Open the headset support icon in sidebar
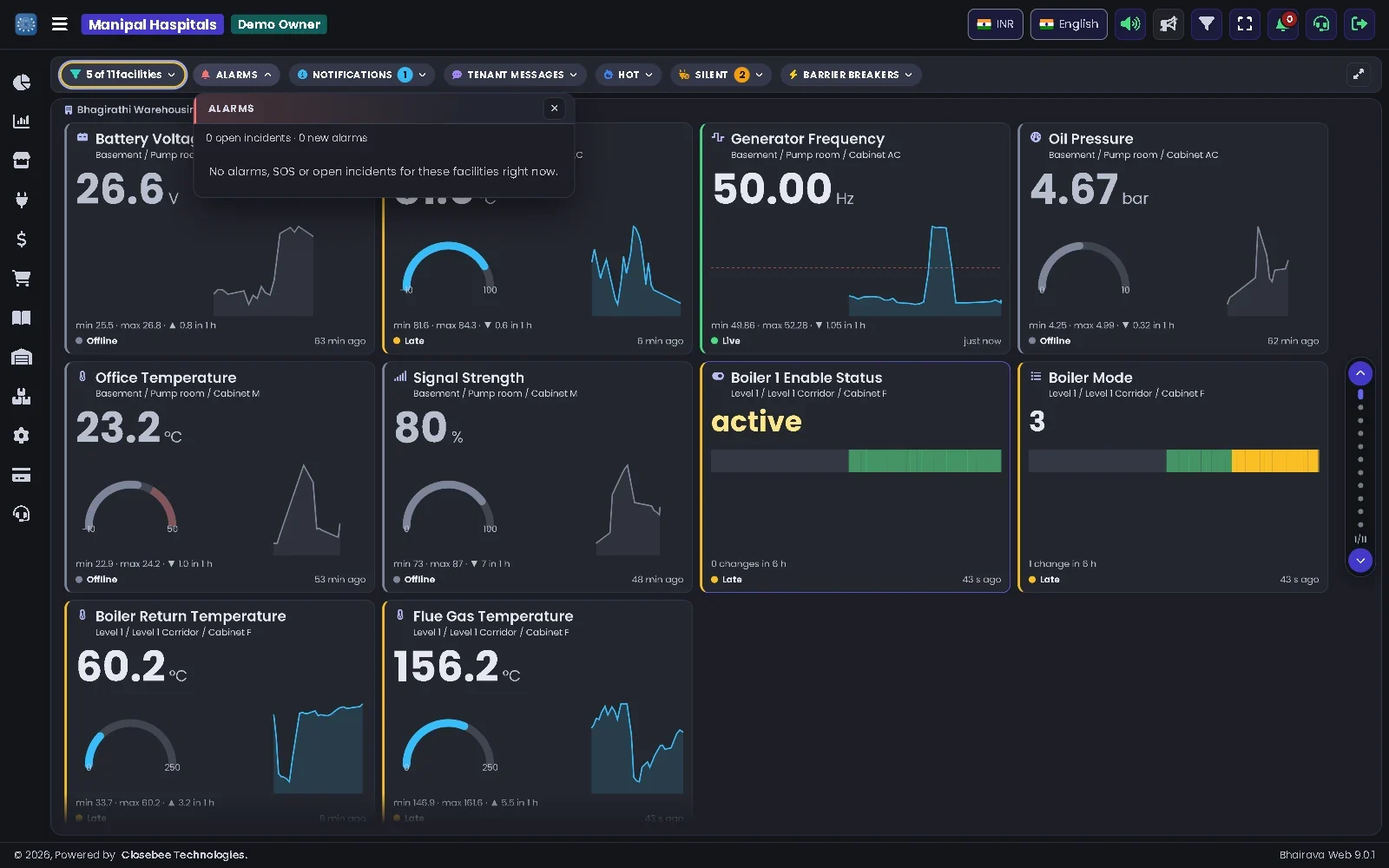 click(x=22, y=514)
